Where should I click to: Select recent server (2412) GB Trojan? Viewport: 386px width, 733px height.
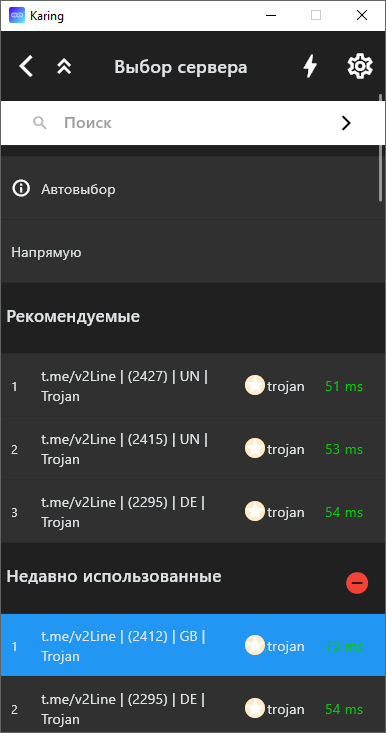tap(192, 646)
